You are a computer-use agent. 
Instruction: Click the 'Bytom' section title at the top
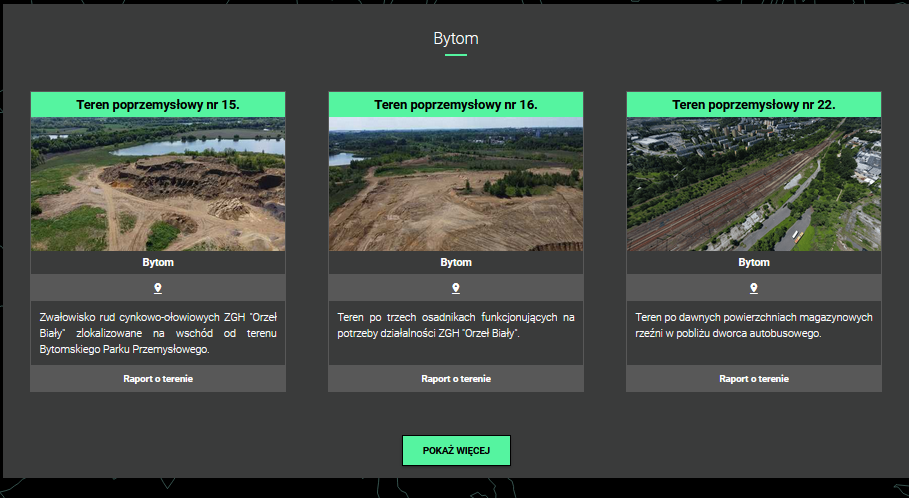tap(456, 39)
